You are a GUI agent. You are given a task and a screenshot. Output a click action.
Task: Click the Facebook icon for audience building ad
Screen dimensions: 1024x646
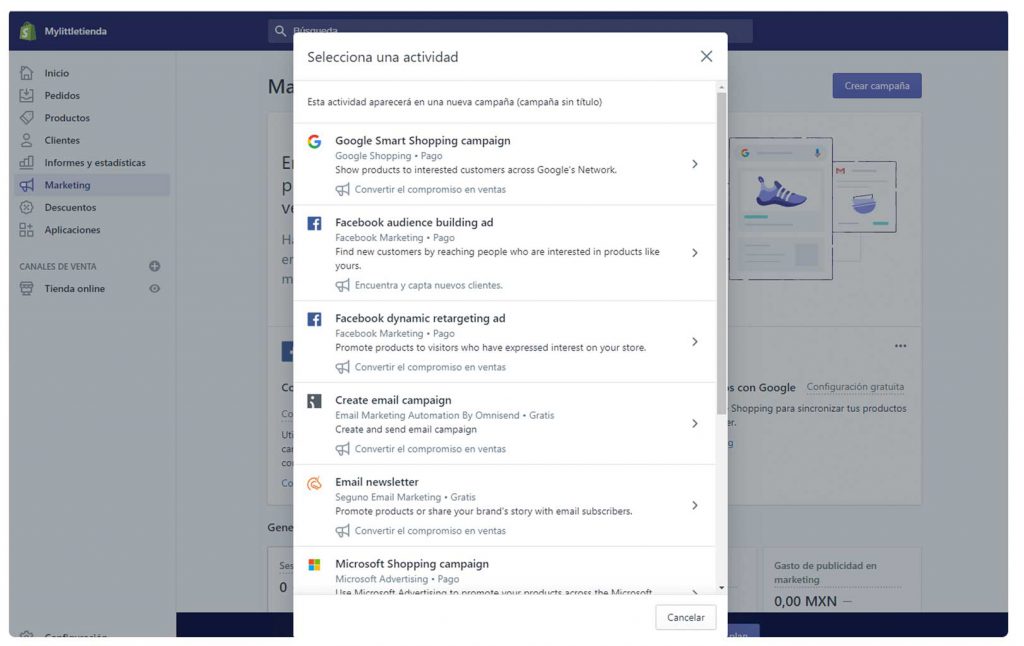click(x=314, y=223)
